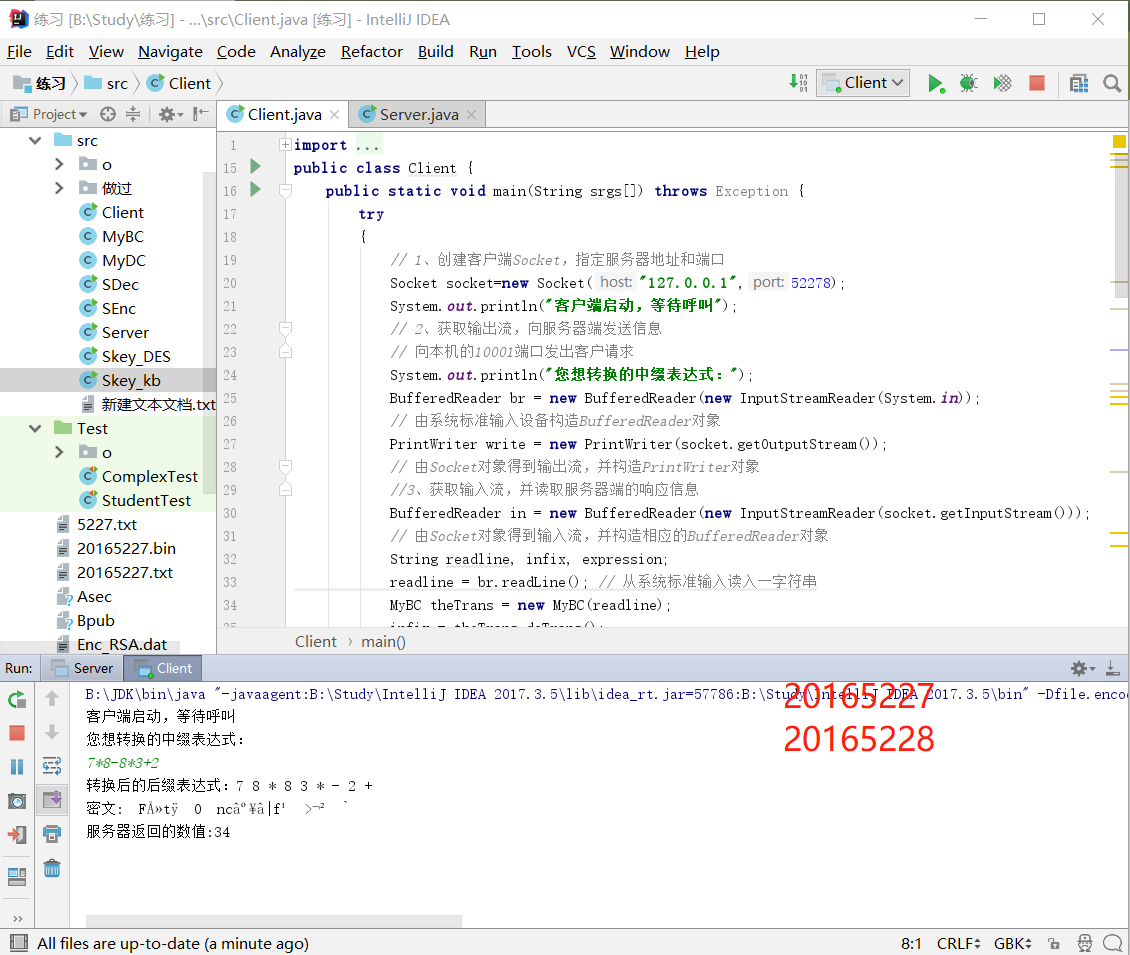Image resolution: width=1130 pixels, height=955 pixels.
Task: Pause output in Run panel
Action: coord(17,767)
